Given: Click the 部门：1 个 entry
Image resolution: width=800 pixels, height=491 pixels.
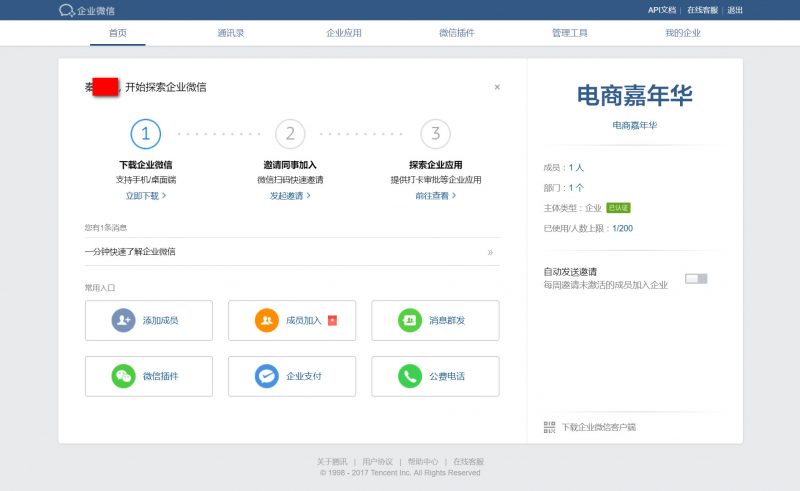Looking at the screenshot, I should point(563,188).
